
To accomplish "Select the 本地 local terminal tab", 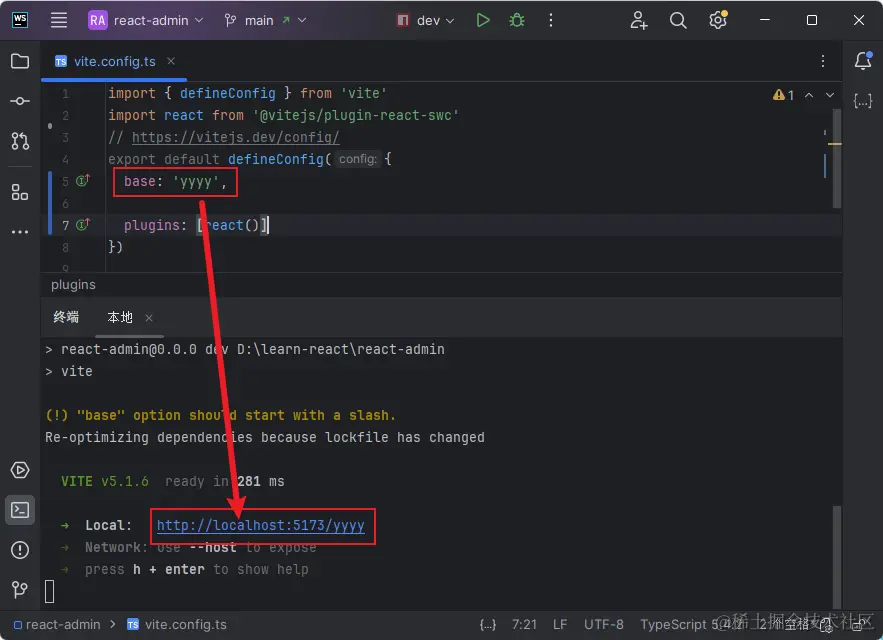I will tap(120, 317).
